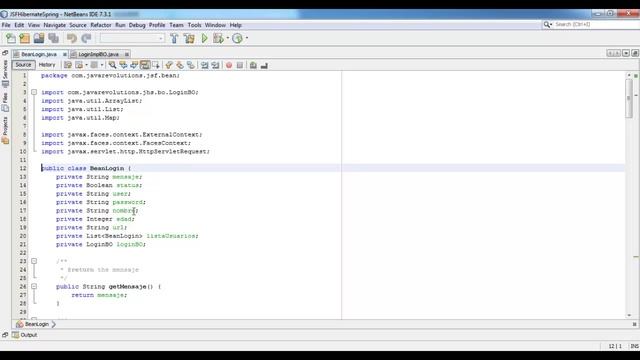Switch to the LoginImpBO.java tab
The width and height of the screenshot is (640, 360).
click(98, 54)
